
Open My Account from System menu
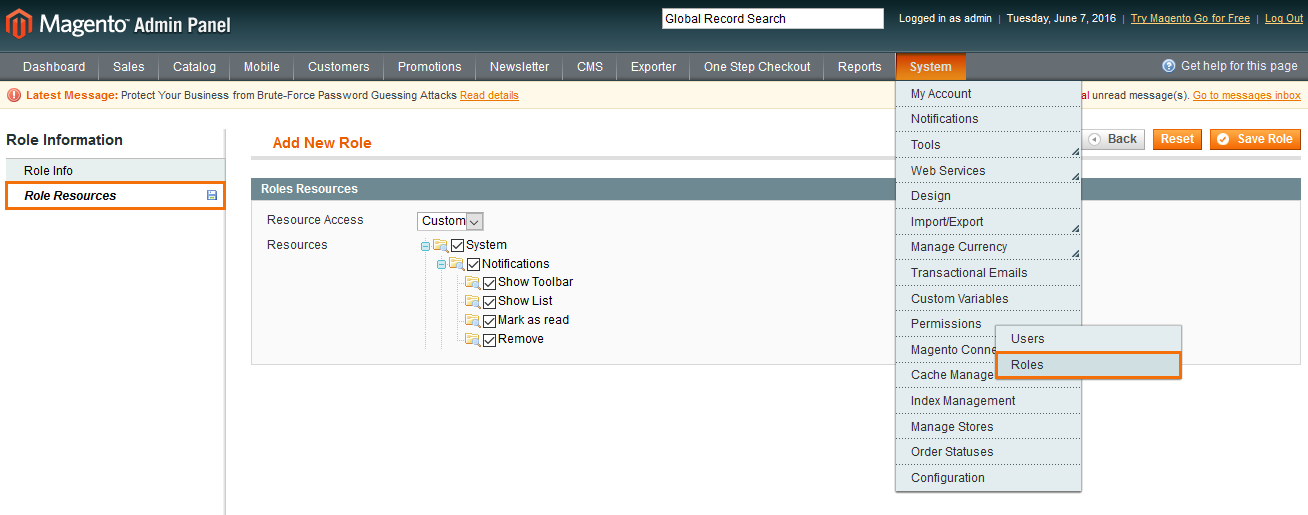coord(988,94)
